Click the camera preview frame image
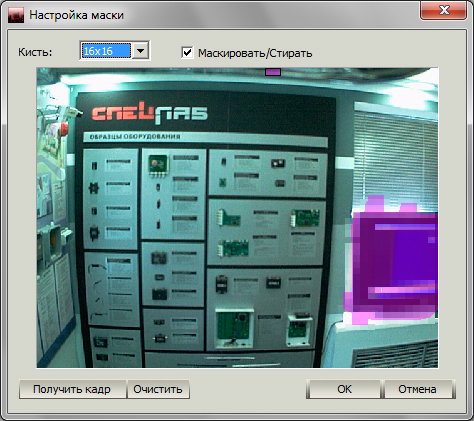This screenshot has width=474, height=421. [x=237, y=218]
